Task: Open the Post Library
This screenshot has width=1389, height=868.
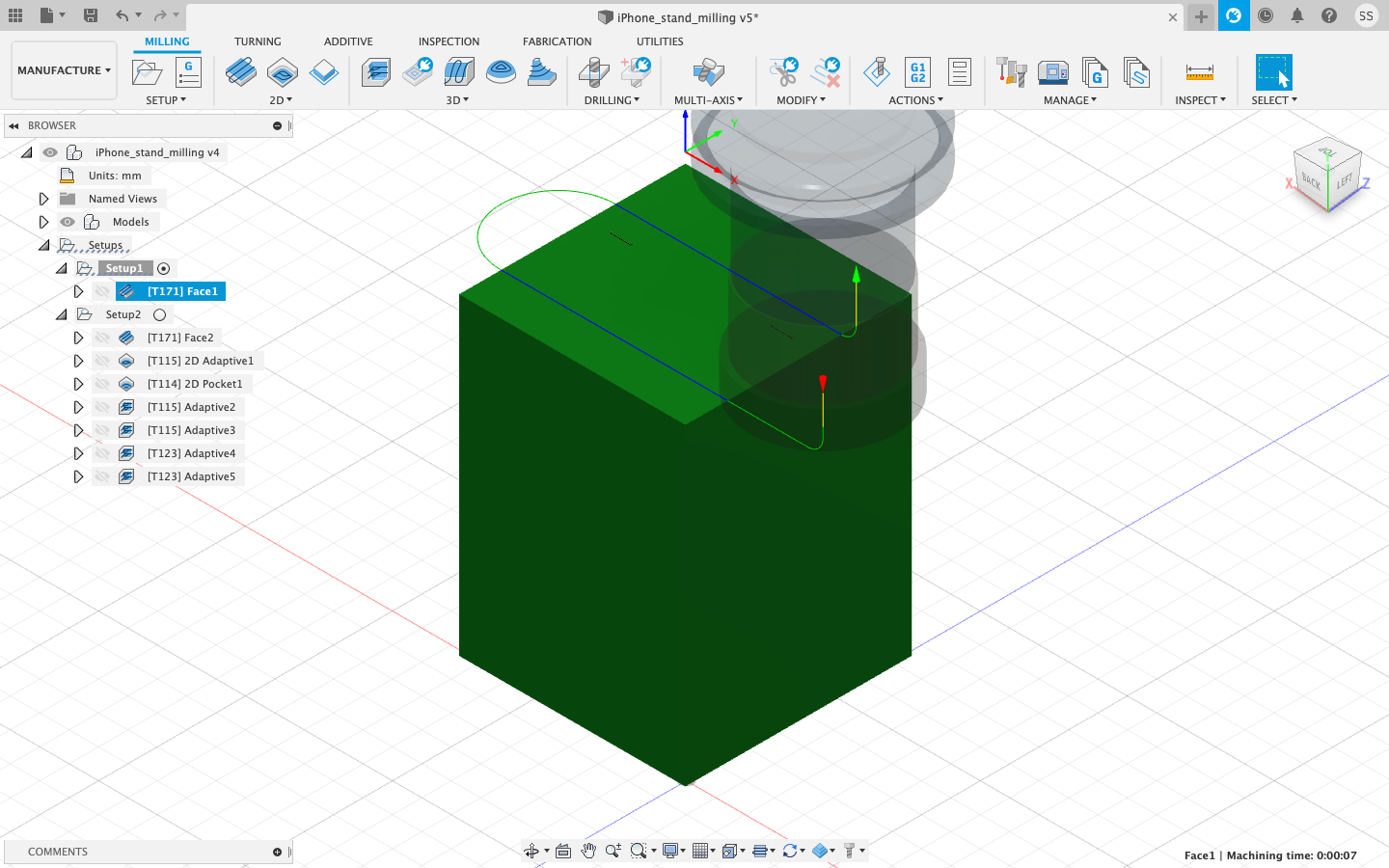Action: 1095,72
